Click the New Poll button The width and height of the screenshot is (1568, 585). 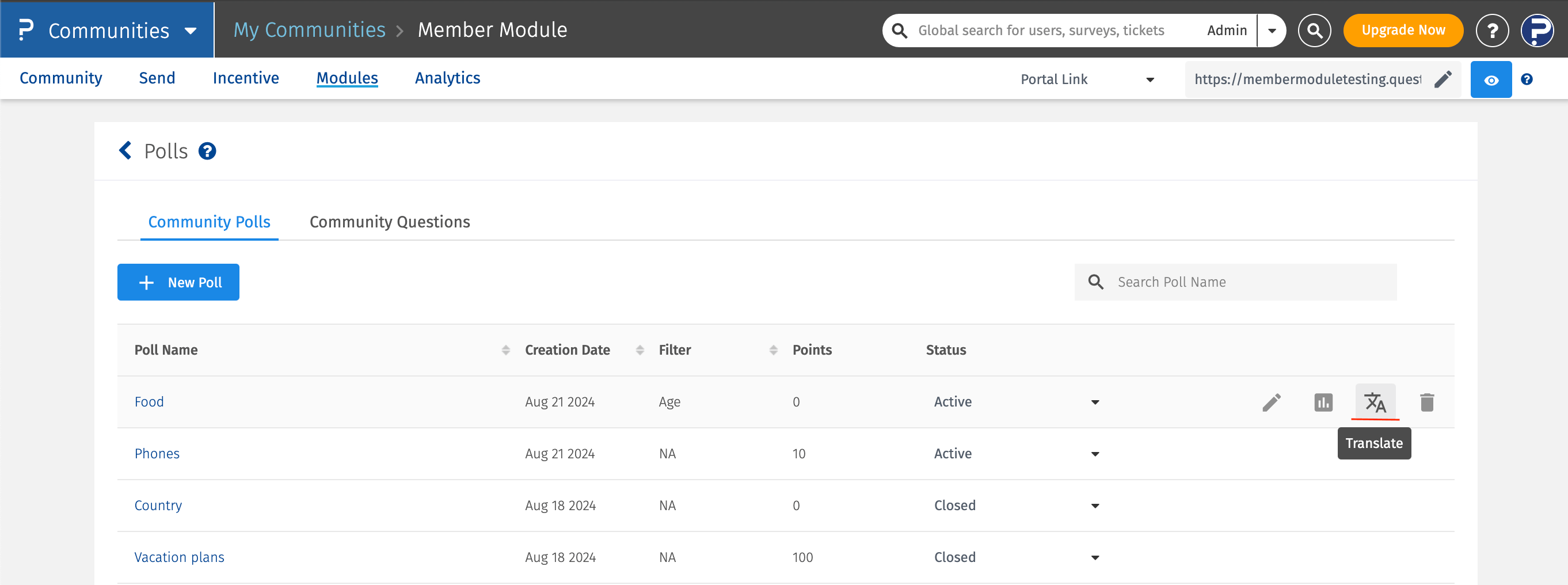(x=178, y=282)
